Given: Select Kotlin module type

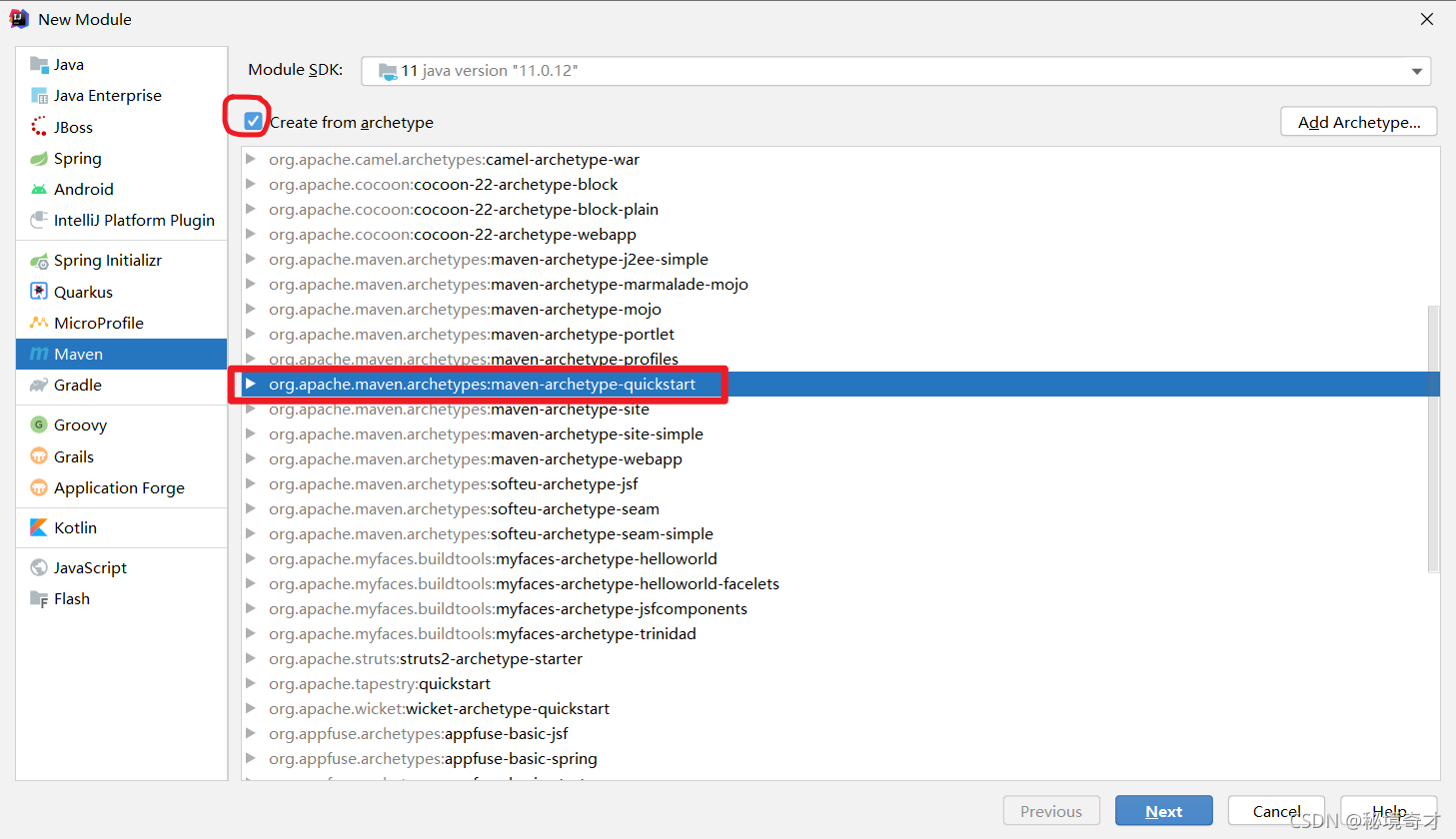Looking at the screenshot, I should click(x=122, y=527).
